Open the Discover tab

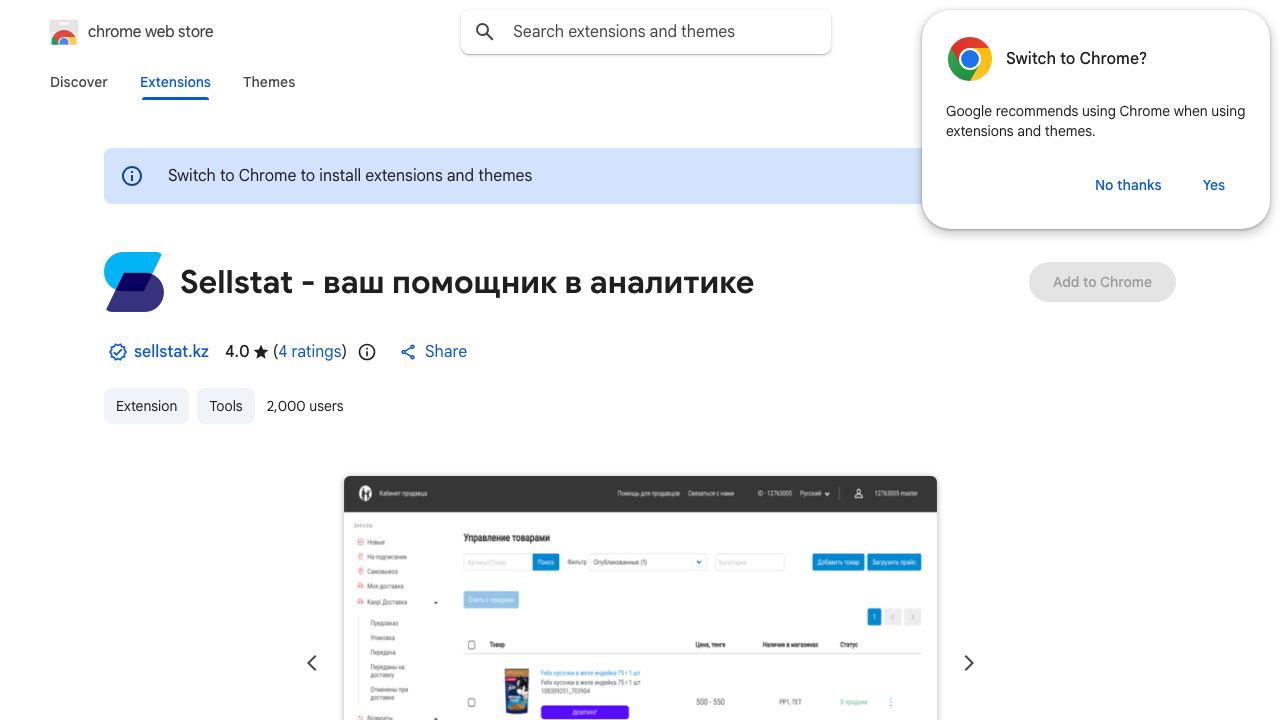tap(79, 82)
